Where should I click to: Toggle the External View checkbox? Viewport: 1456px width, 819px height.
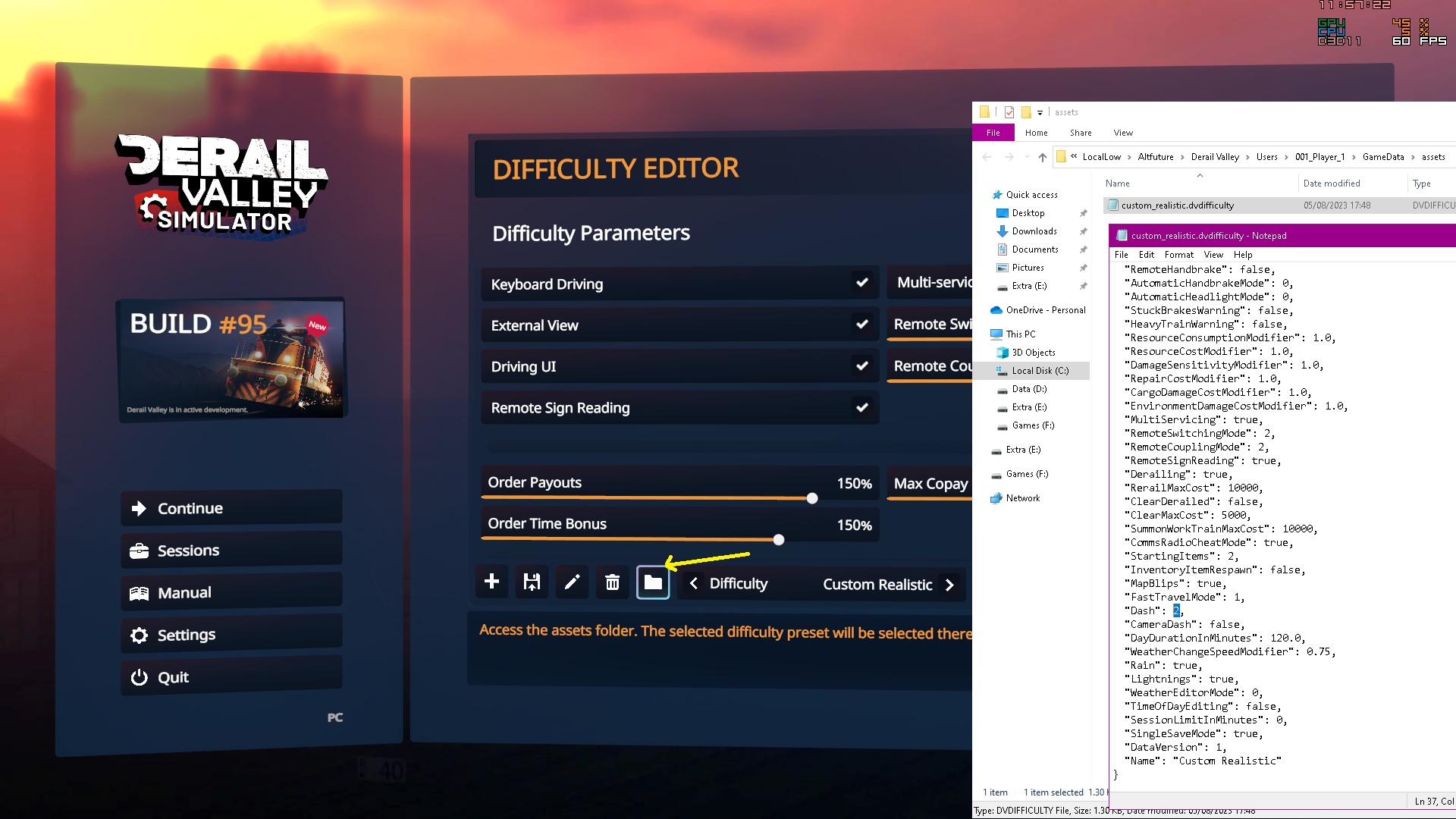click(x=862, y=325)
